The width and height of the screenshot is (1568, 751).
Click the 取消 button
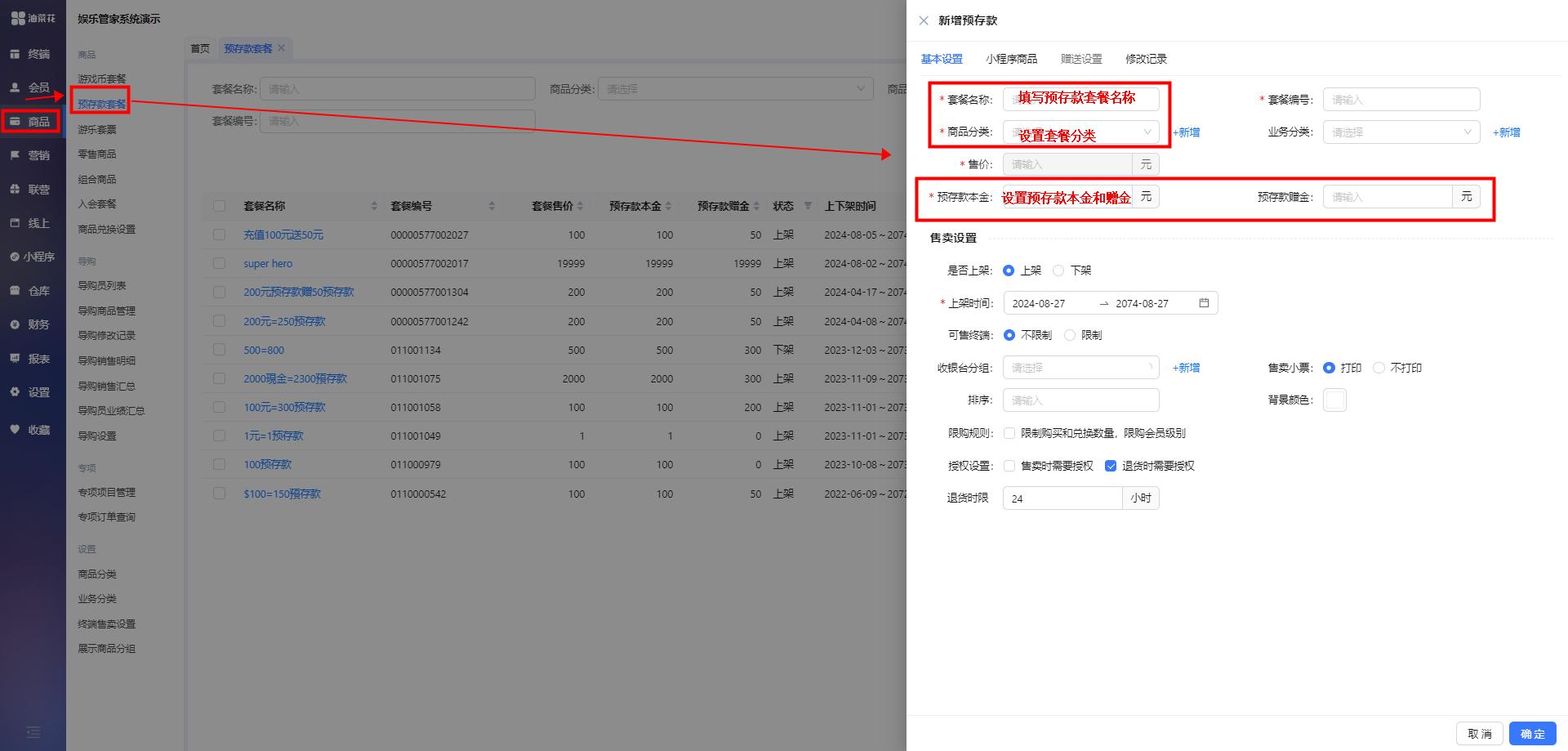point(1479,734)
